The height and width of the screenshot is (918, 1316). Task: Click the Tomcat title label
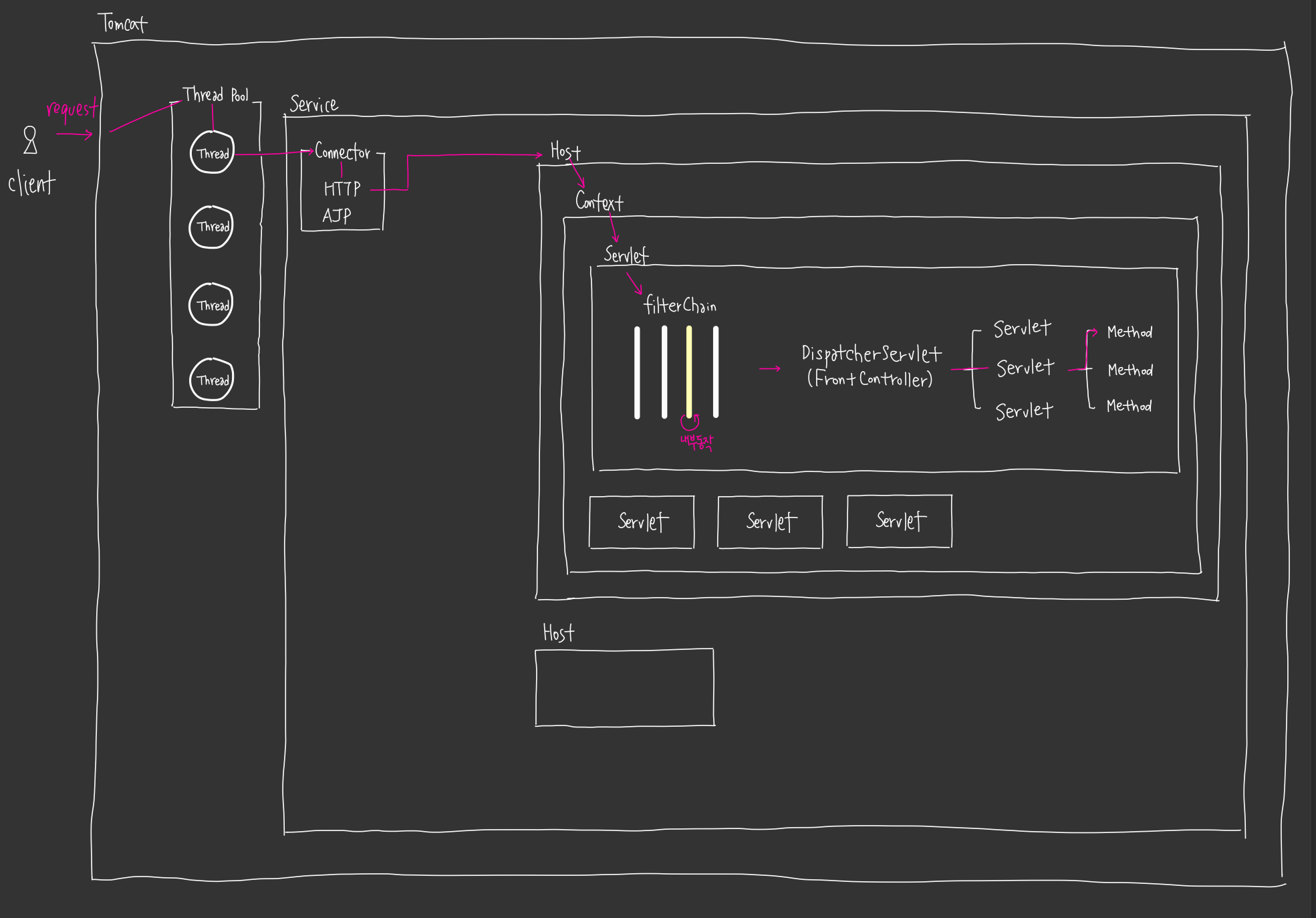click(x=122, y=23)
